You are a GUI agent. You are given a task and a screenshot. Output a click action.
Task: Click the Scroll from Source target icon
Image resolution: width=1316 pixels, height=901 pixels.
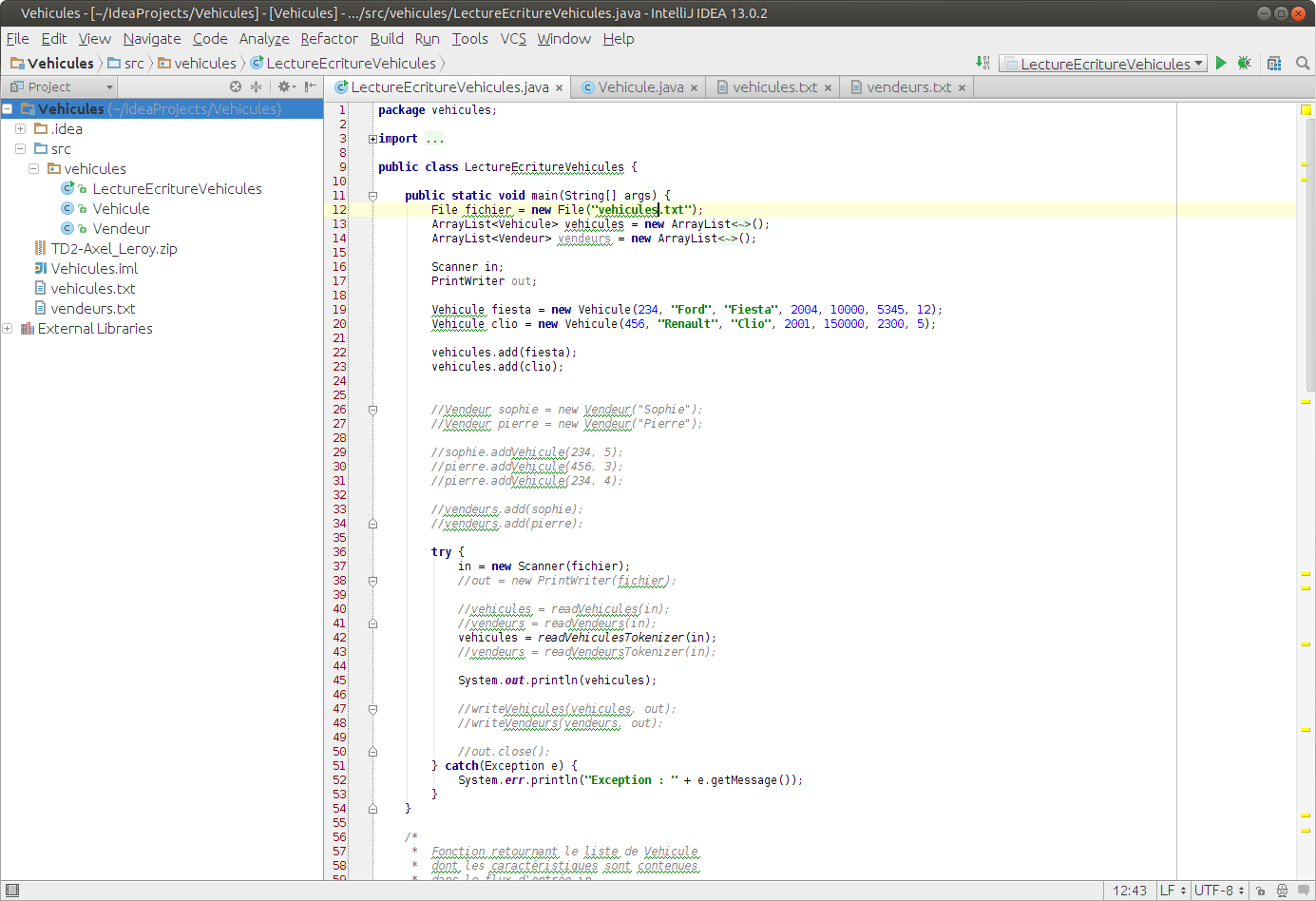236,86
